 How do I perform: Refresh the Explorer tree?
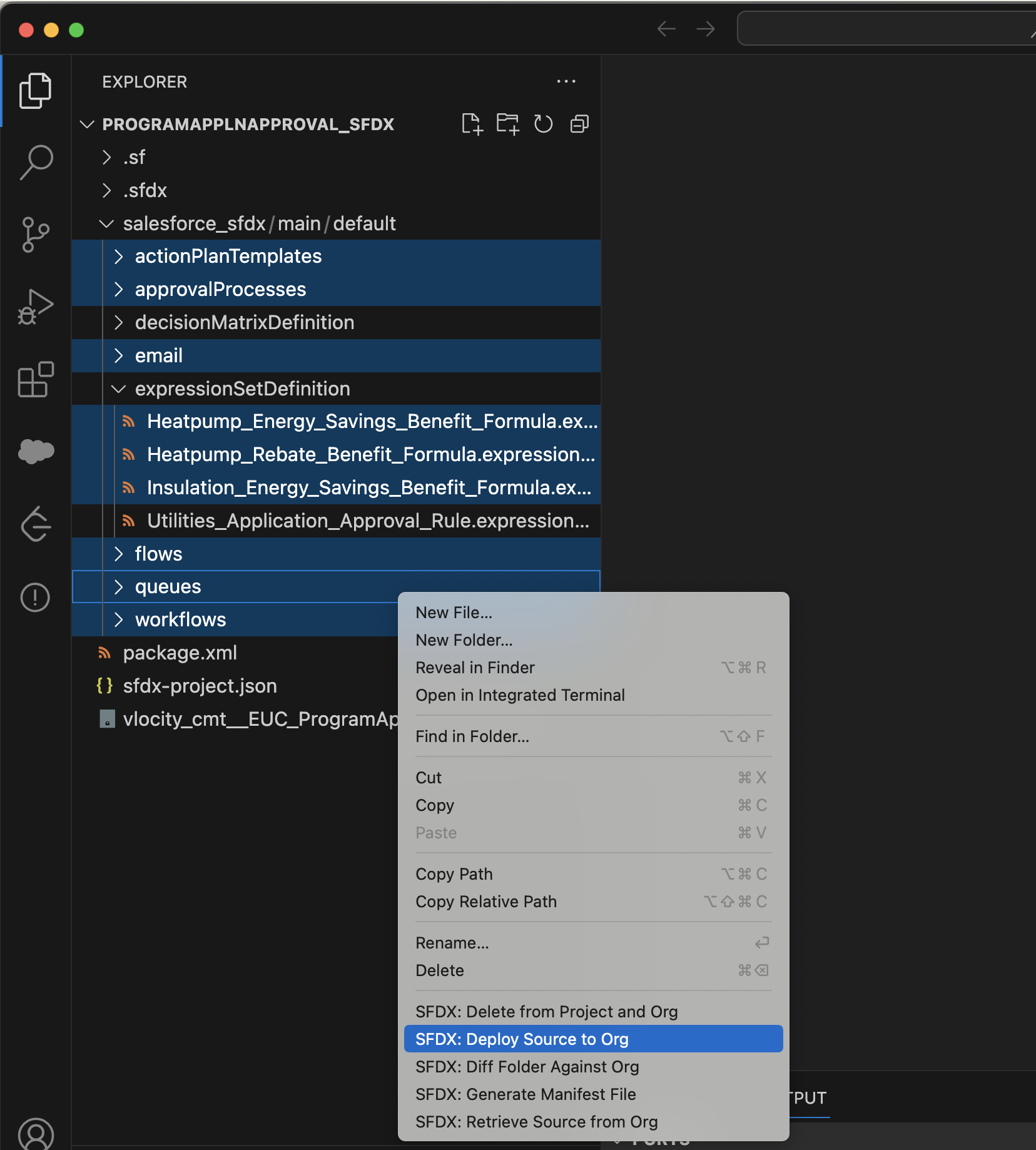pyautogui.click(x=543, y=124)
